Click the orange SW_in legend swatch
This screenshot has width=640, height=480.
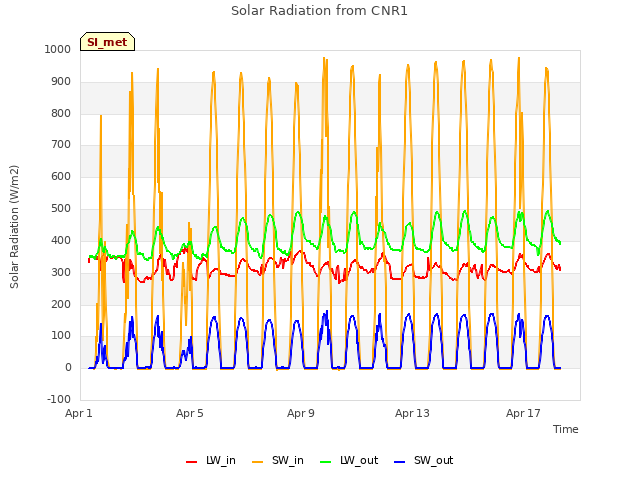258,462
